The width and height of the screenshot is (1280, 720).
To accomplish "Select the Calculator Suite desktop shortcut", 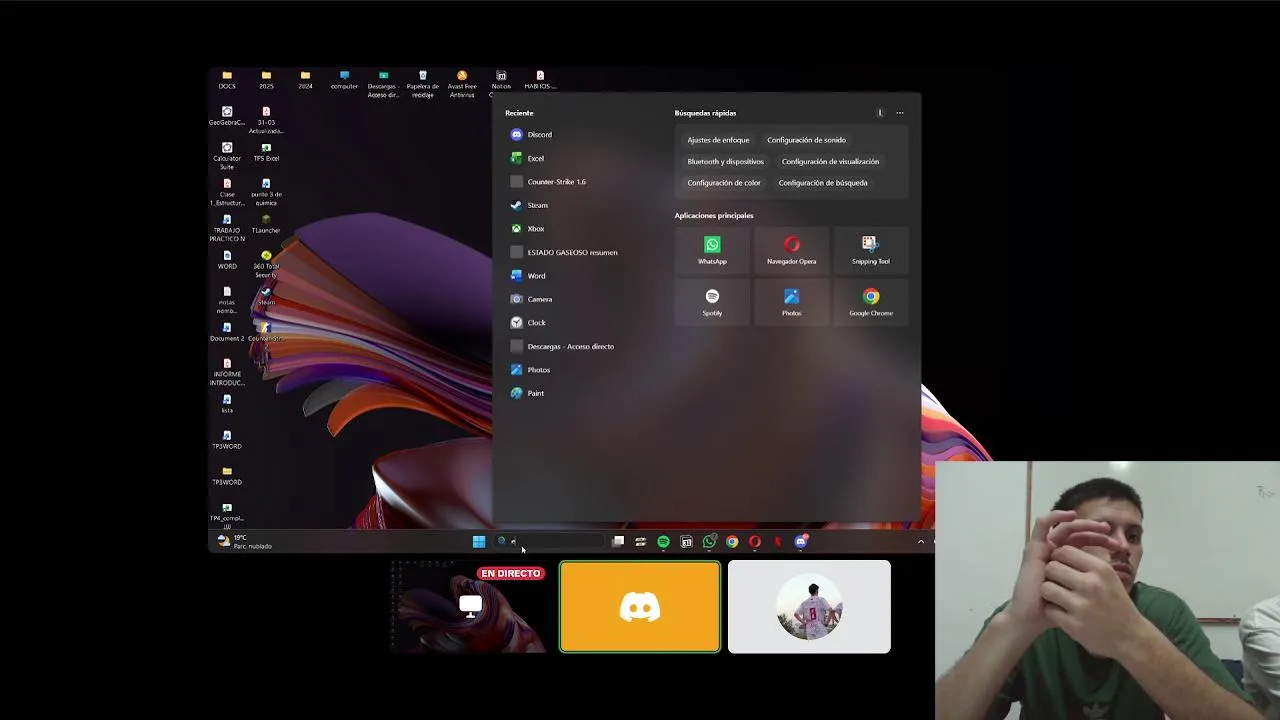I will click(227, 156).
